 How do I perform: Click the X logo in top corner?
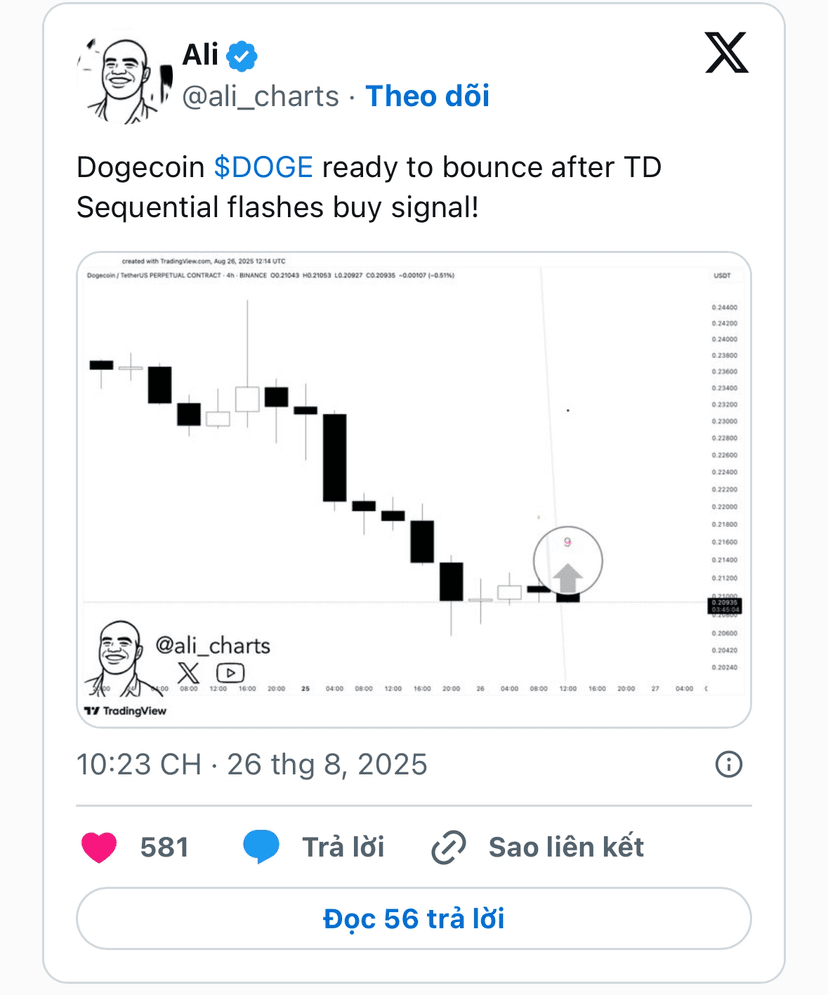pos(726,53)
